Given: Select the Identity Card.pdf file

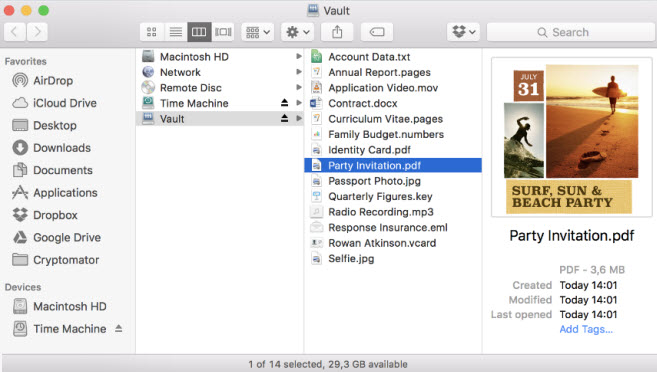Looking at the screenshot, I should coord(393,150).
